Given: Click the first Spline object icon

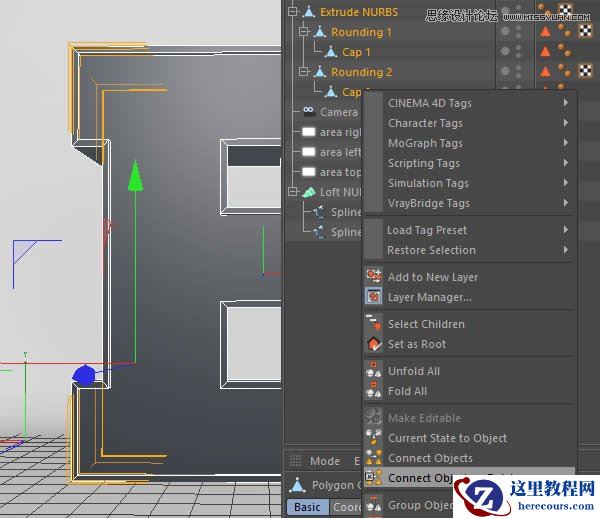Looking at the screenshot, I should [319, 212].
